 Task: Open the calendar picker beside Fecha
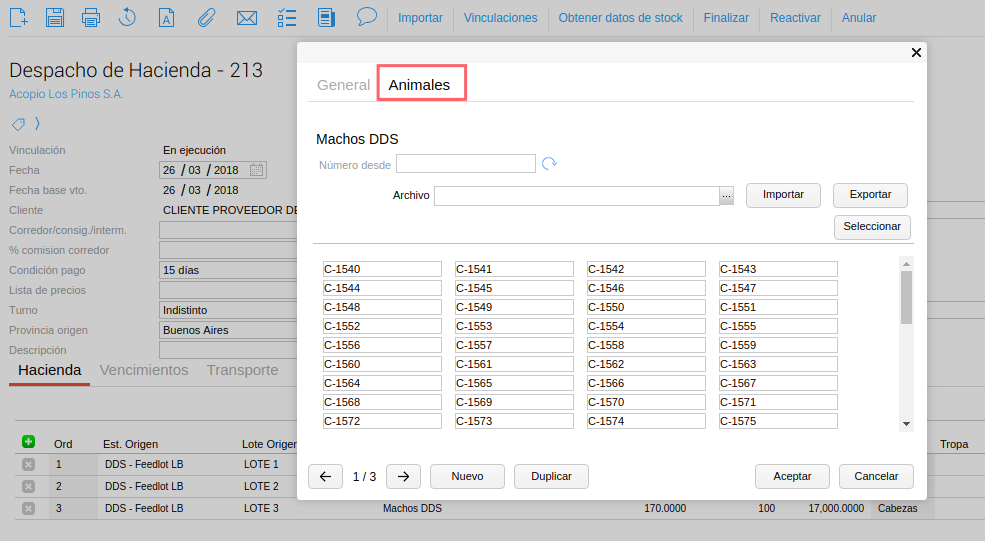click(257, 170)
